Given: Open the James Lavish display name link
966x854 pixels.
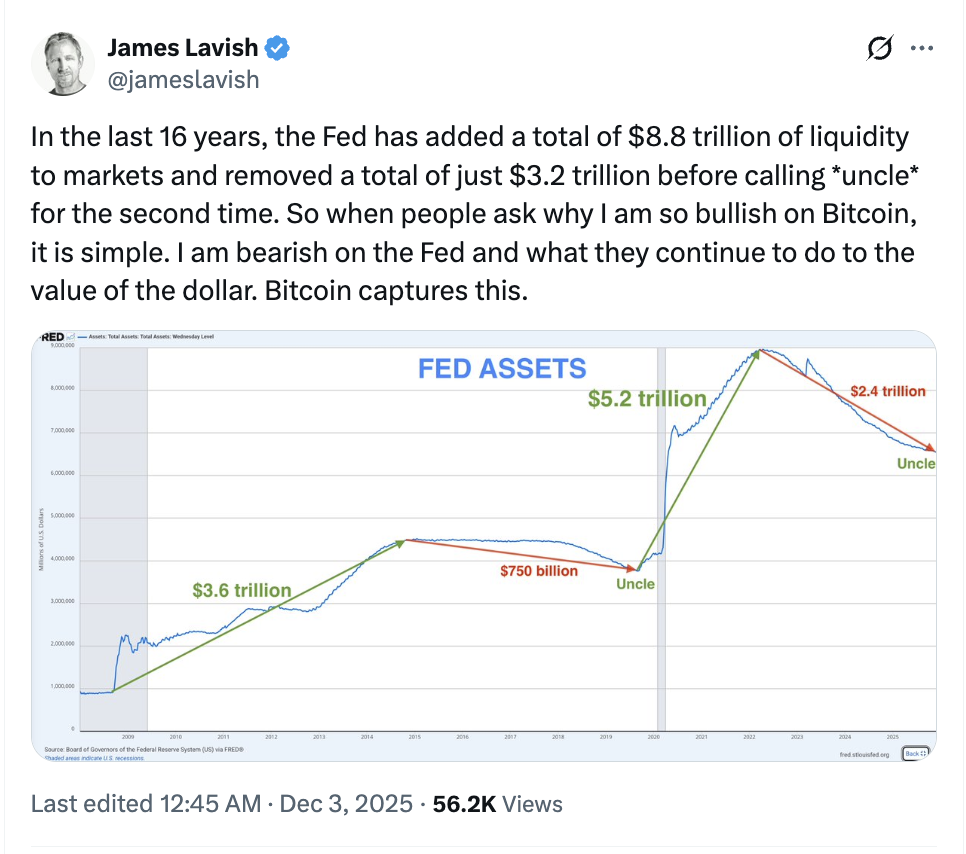Looking at the screenshot, I should click(184, 47).
